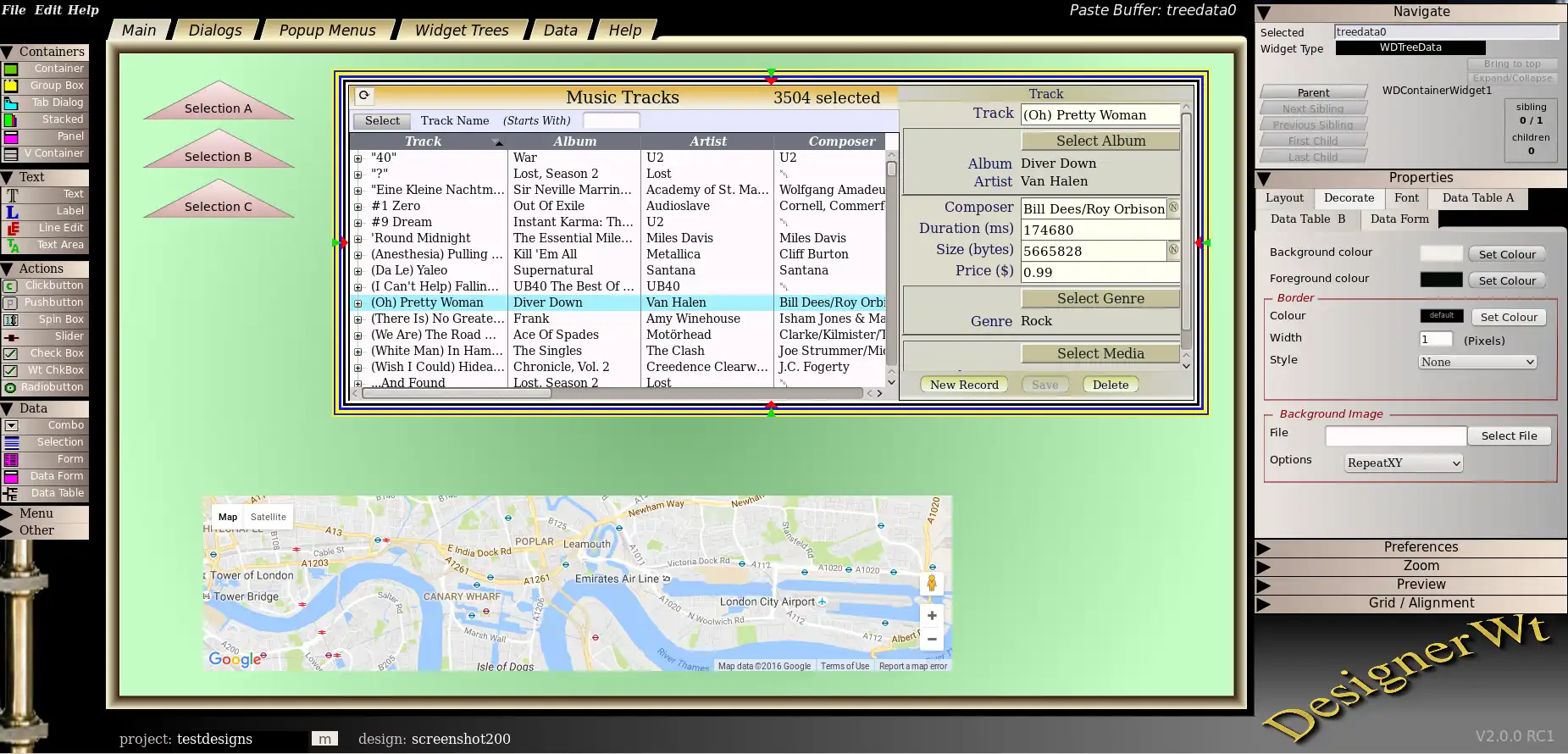This screenshot has width=1568, height=754.
Task: Click the Street View pegman on the map
Action: pos(931,583)
